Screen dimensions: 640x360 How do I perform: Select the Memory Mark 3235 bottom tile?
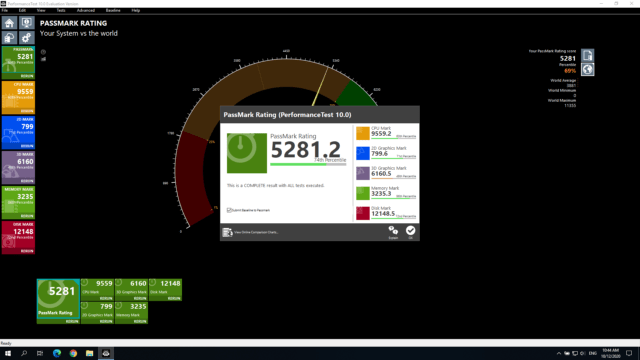[x=131, y=312]
